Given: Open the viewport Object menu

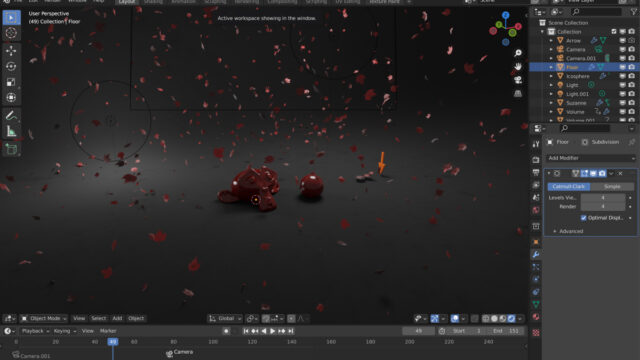Looking at the screenshot, I should click(136, 318).
